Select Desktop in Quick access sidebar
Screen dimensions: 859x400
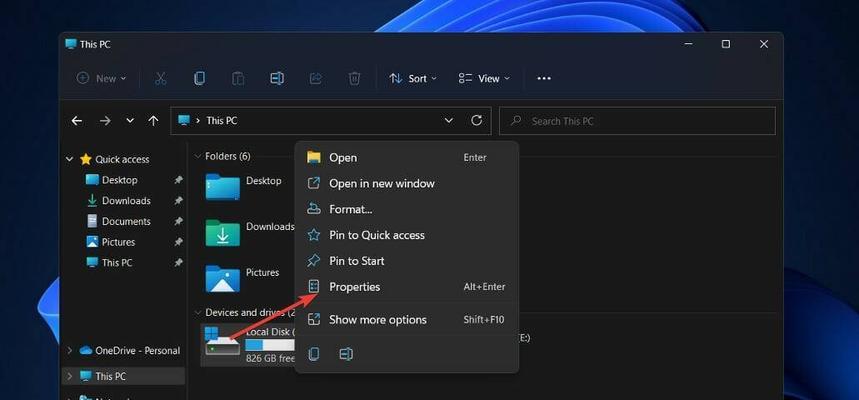[119, 180]
